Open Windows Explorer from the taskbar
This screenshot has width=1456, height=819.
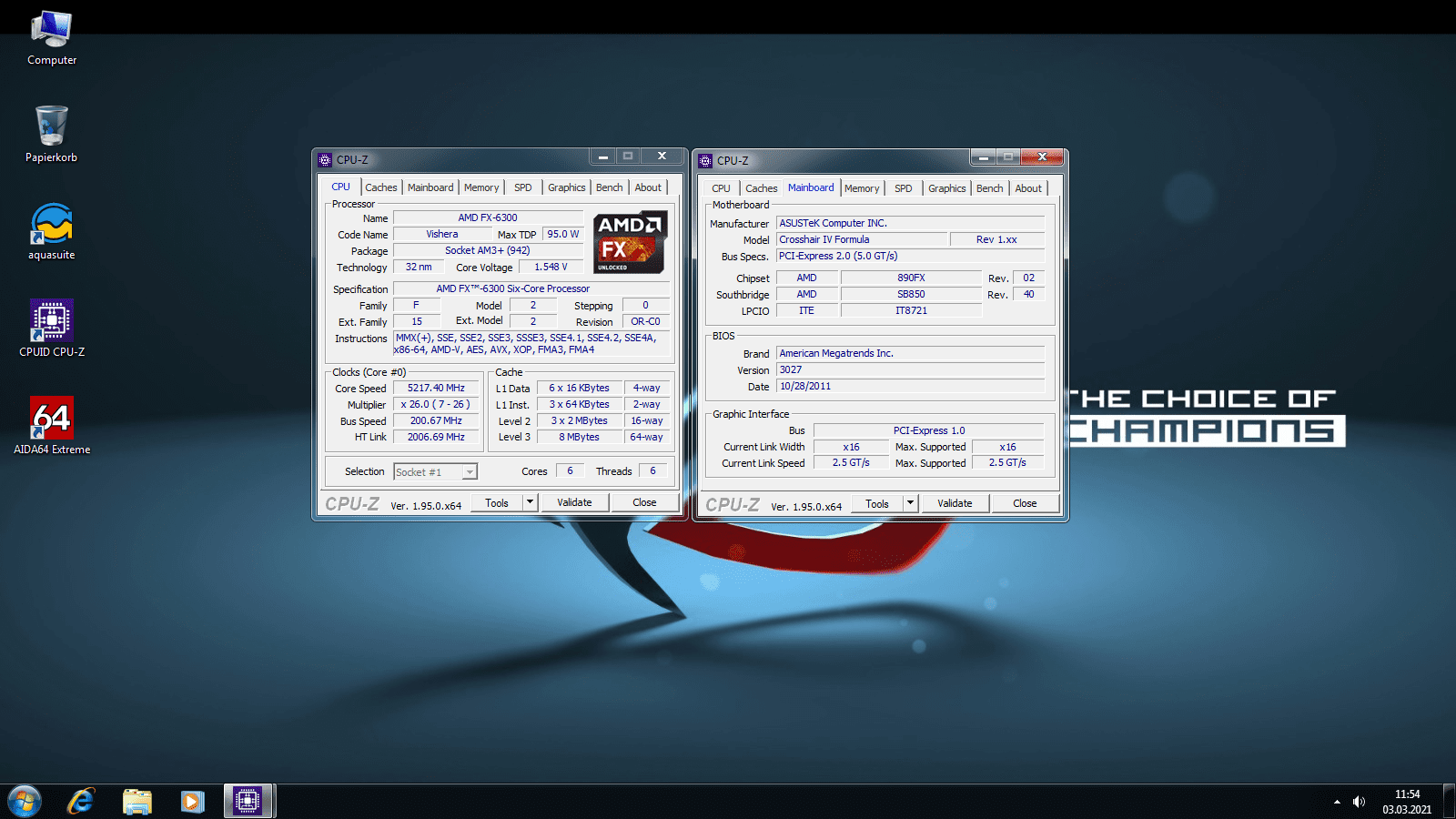pos(136,802)
